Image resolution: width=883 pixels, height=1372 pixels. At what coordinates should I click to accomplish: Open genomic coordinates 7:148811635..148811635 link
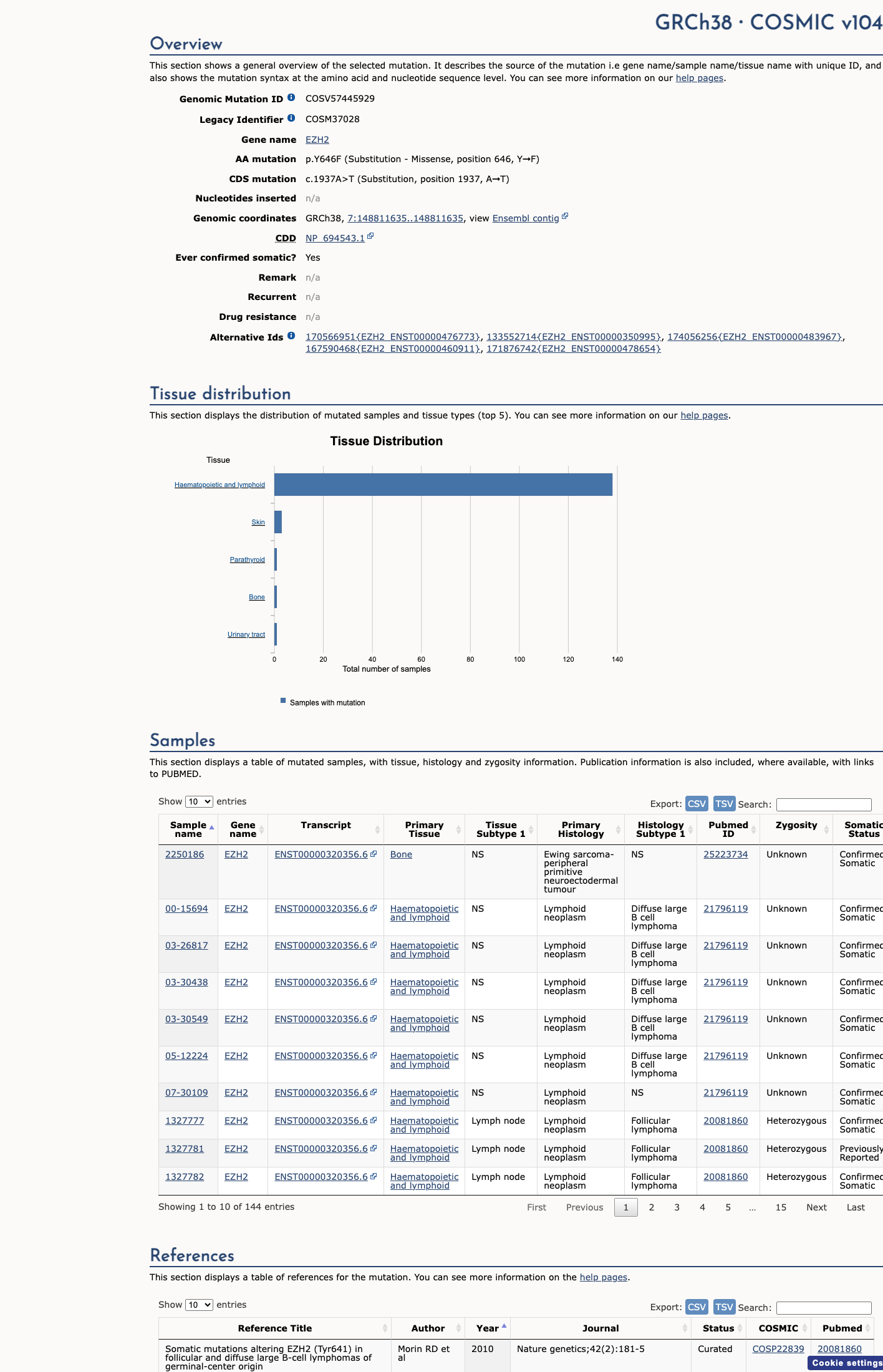click(x=405, y=218)
